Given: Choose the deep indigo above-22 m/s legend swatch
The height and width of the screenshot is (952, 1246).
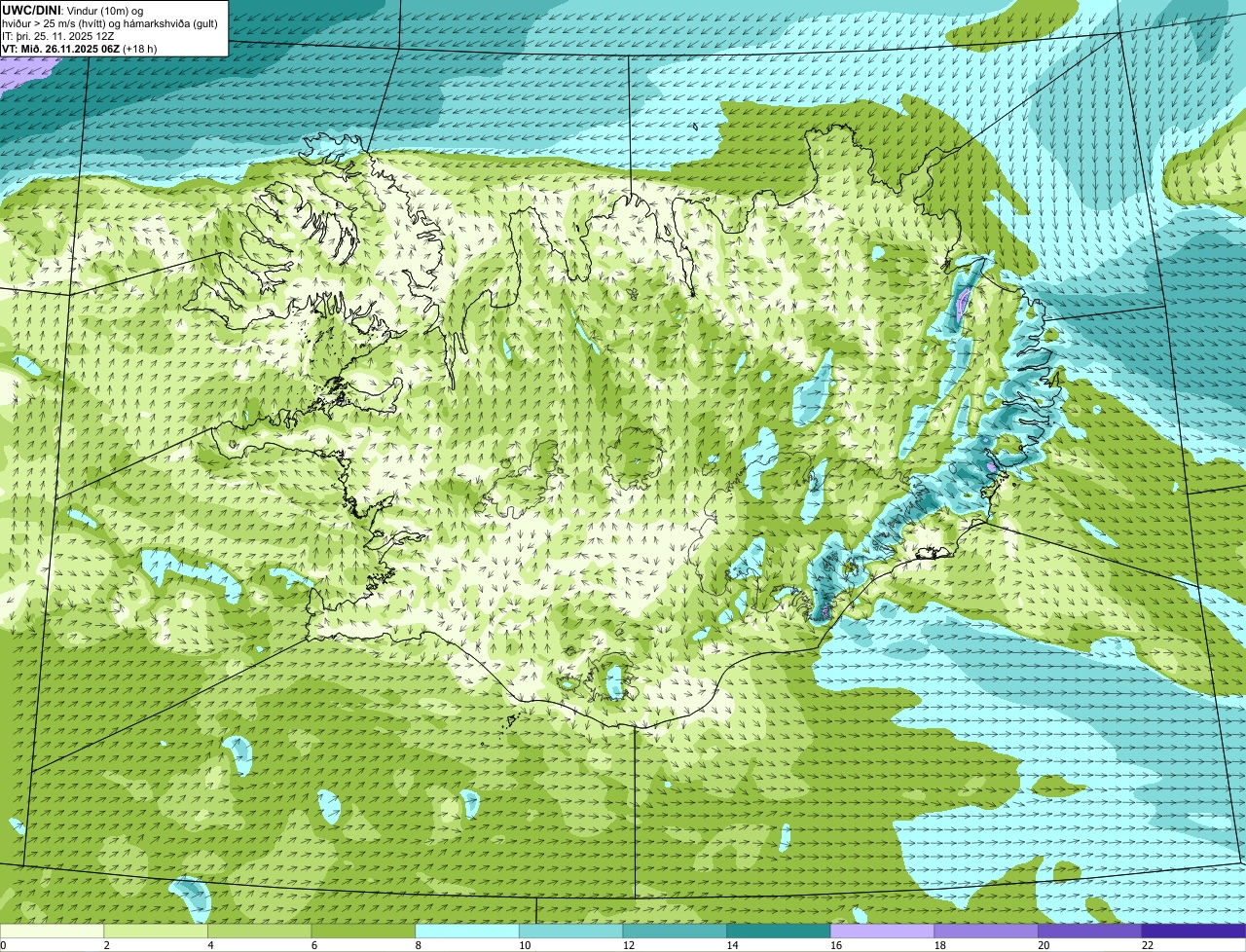Looking at the screenshot, I should click(1194, 931).
